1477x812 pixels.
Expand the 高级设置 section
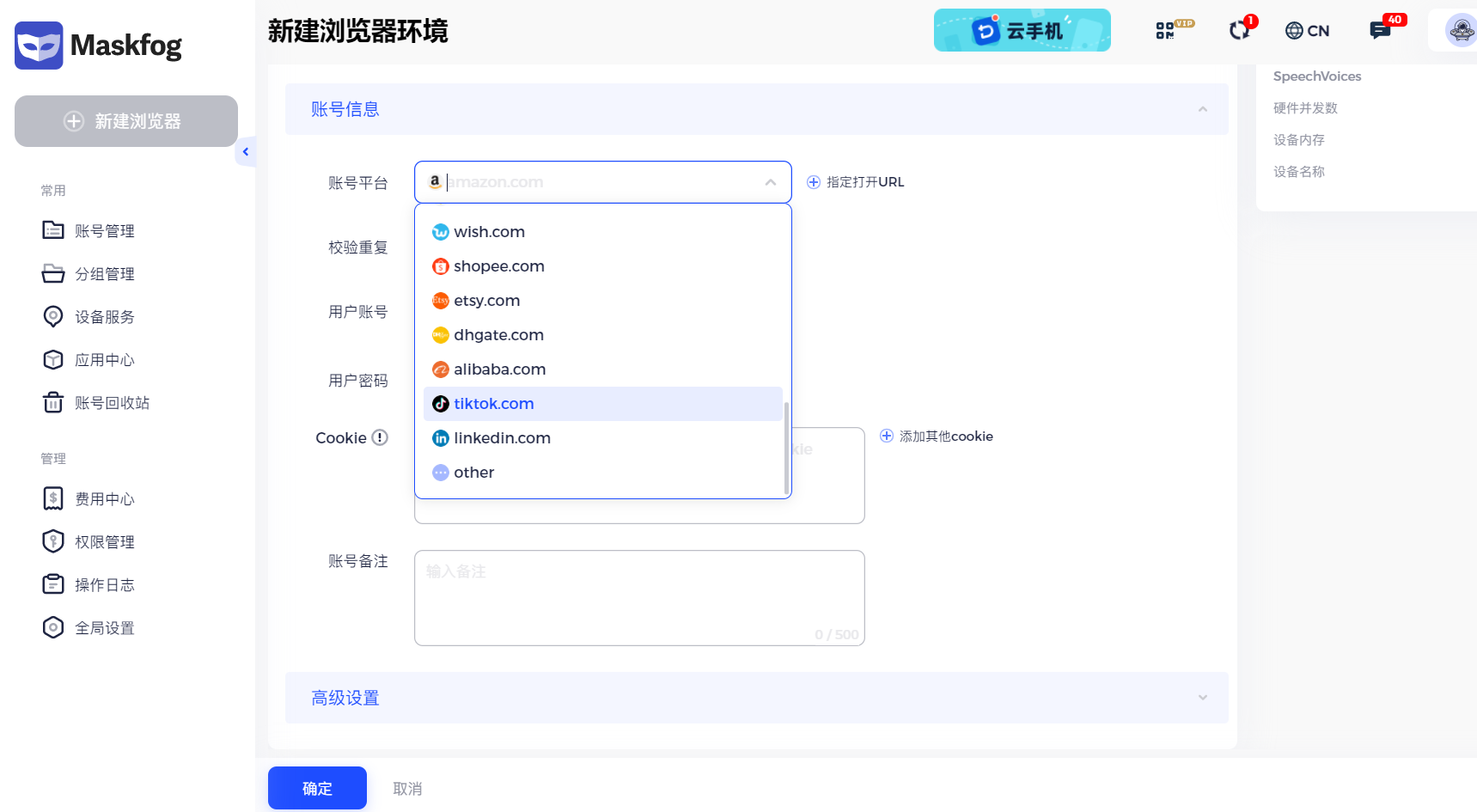[756, 698]
